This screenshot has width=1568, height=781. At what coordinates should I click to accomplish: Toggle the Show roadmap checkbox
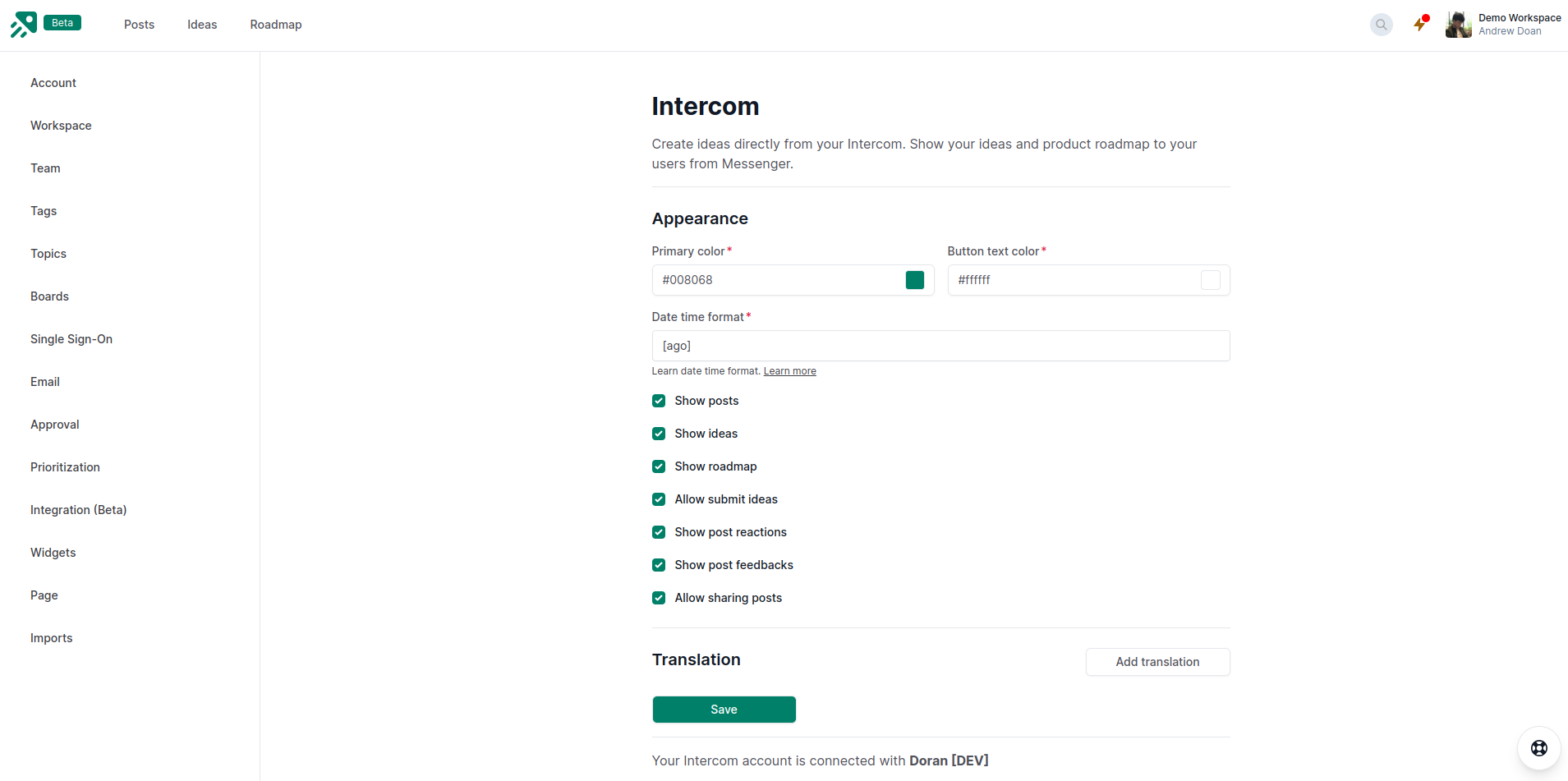coord(659,466)
